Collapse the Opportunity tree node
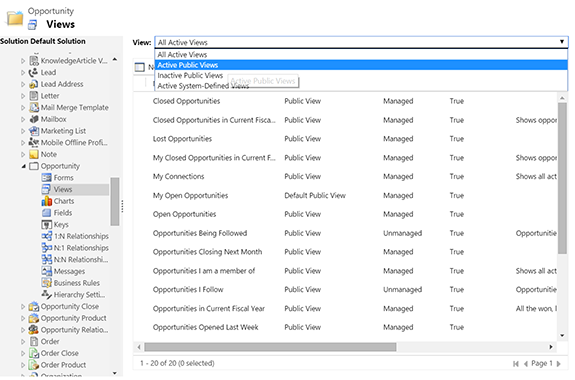Screen dimensions: 575x380 [23, 166]
